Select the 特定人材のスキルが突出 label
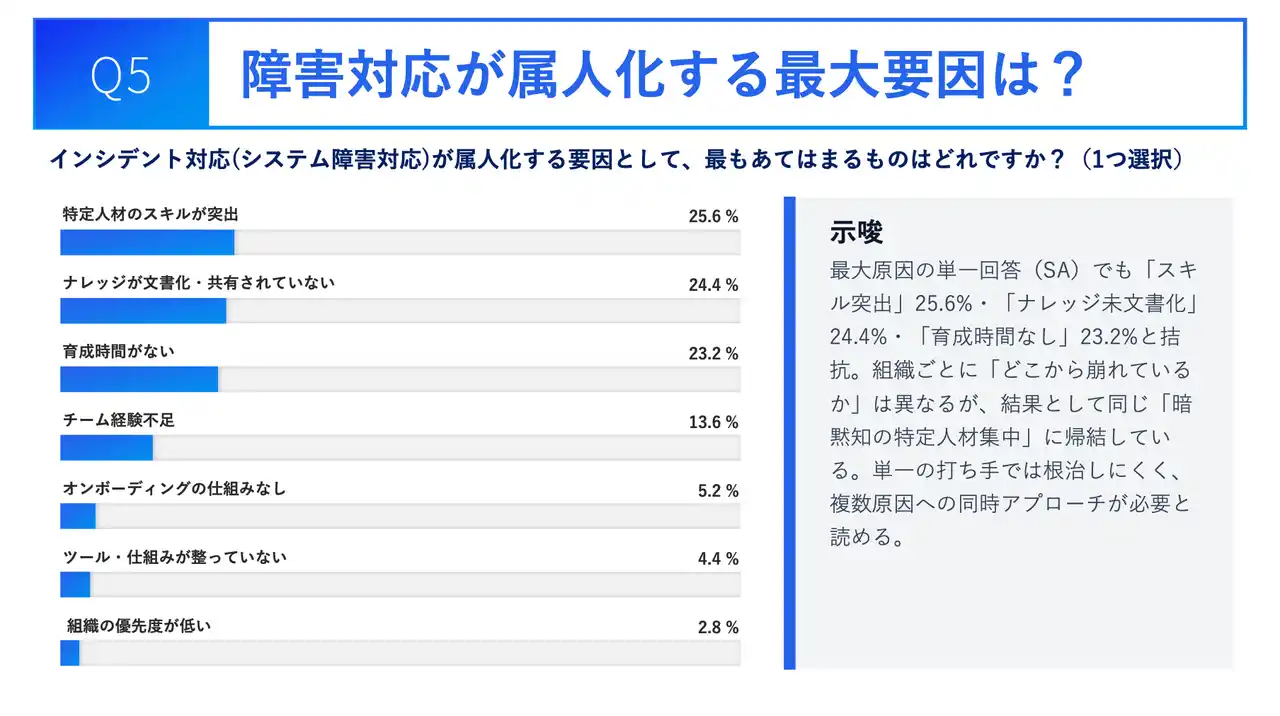Image resolution: width=1280 pixels, height=716 pixels. [x=150, y=215]
